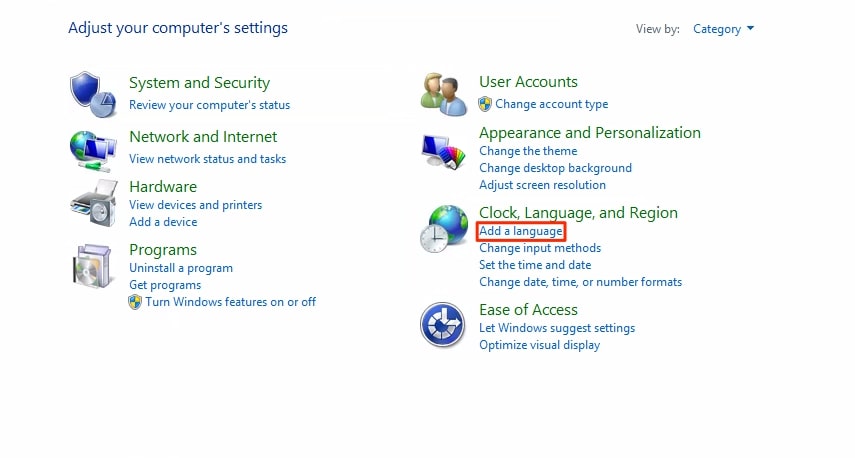Click the User Accounts people icon
The width and height of the screenshot is (855, 458).
pos(444,93)
